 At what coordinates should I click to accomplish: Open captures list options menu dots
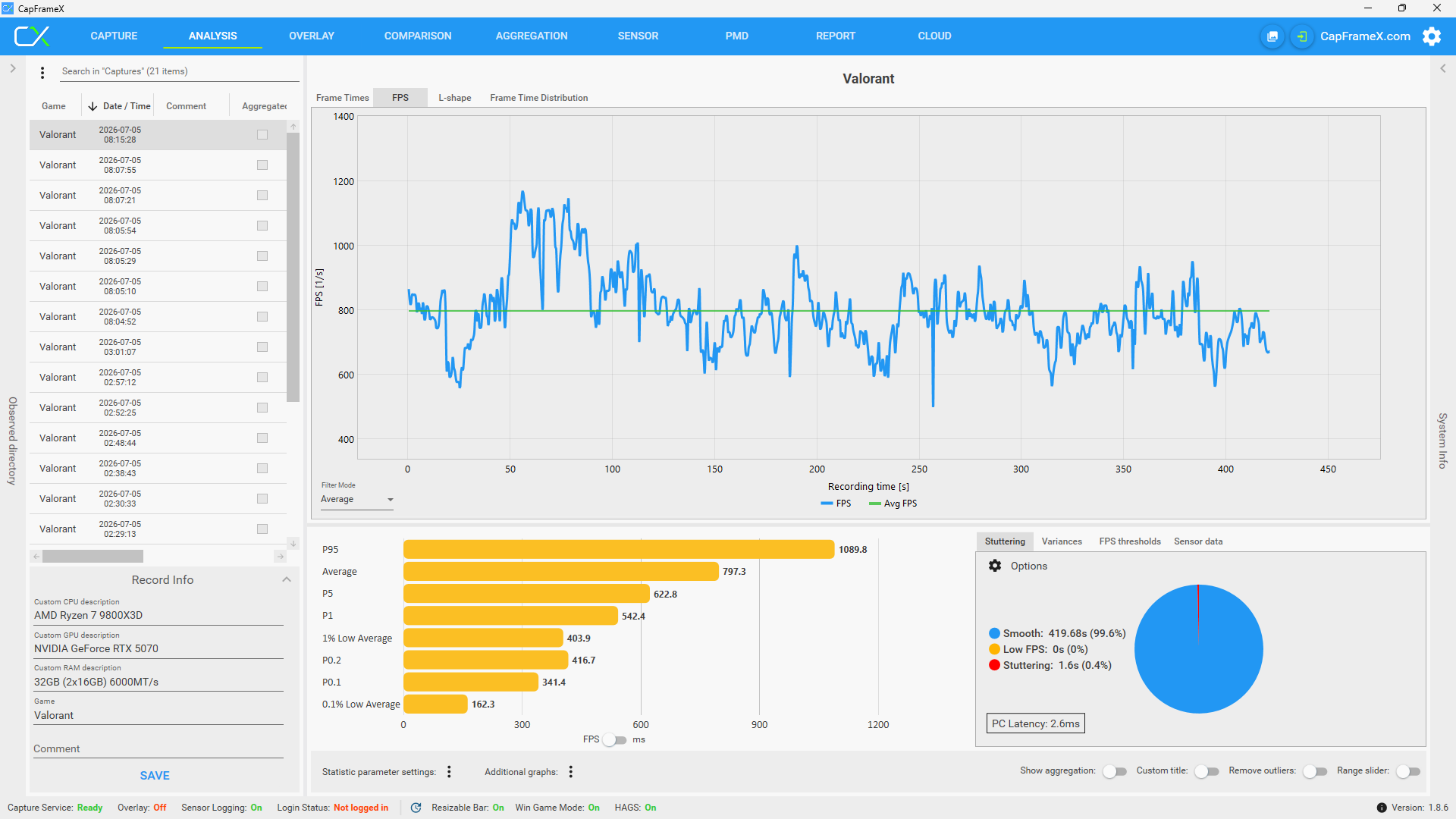click(42, 72)
